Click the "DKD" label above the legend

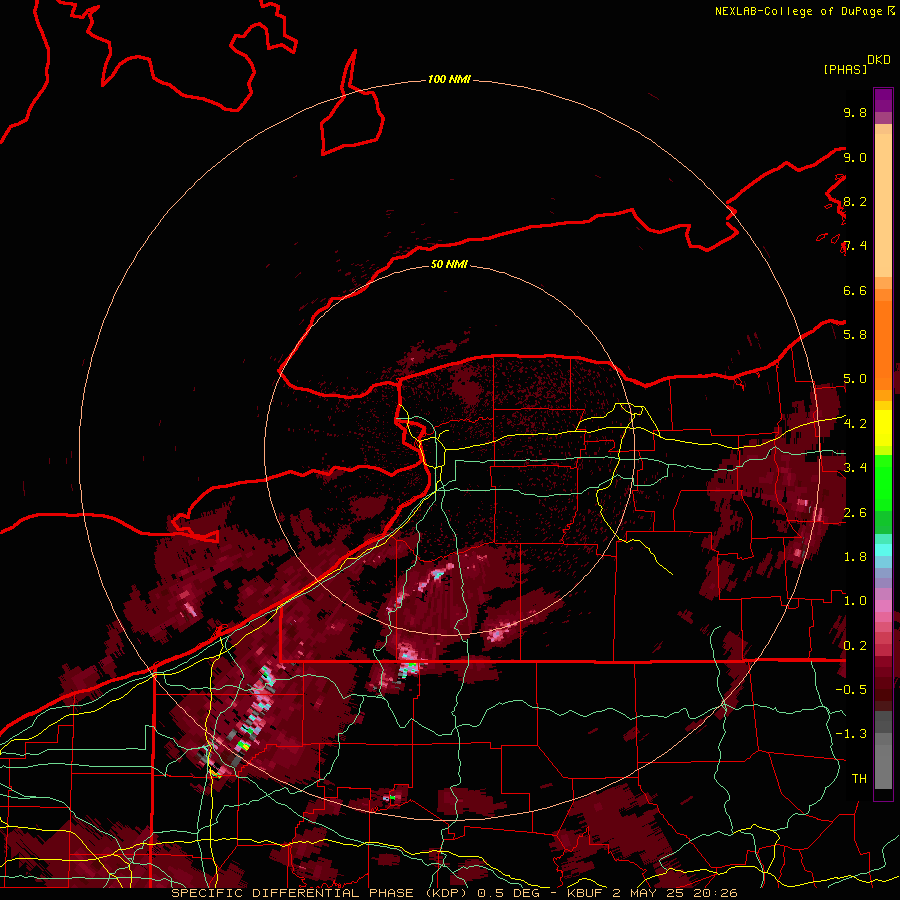coord(879,60)
